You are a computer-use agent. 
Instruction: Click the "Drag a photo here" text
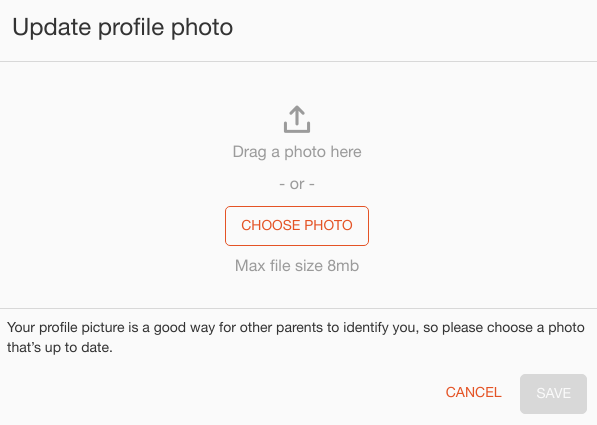(297, 152)
